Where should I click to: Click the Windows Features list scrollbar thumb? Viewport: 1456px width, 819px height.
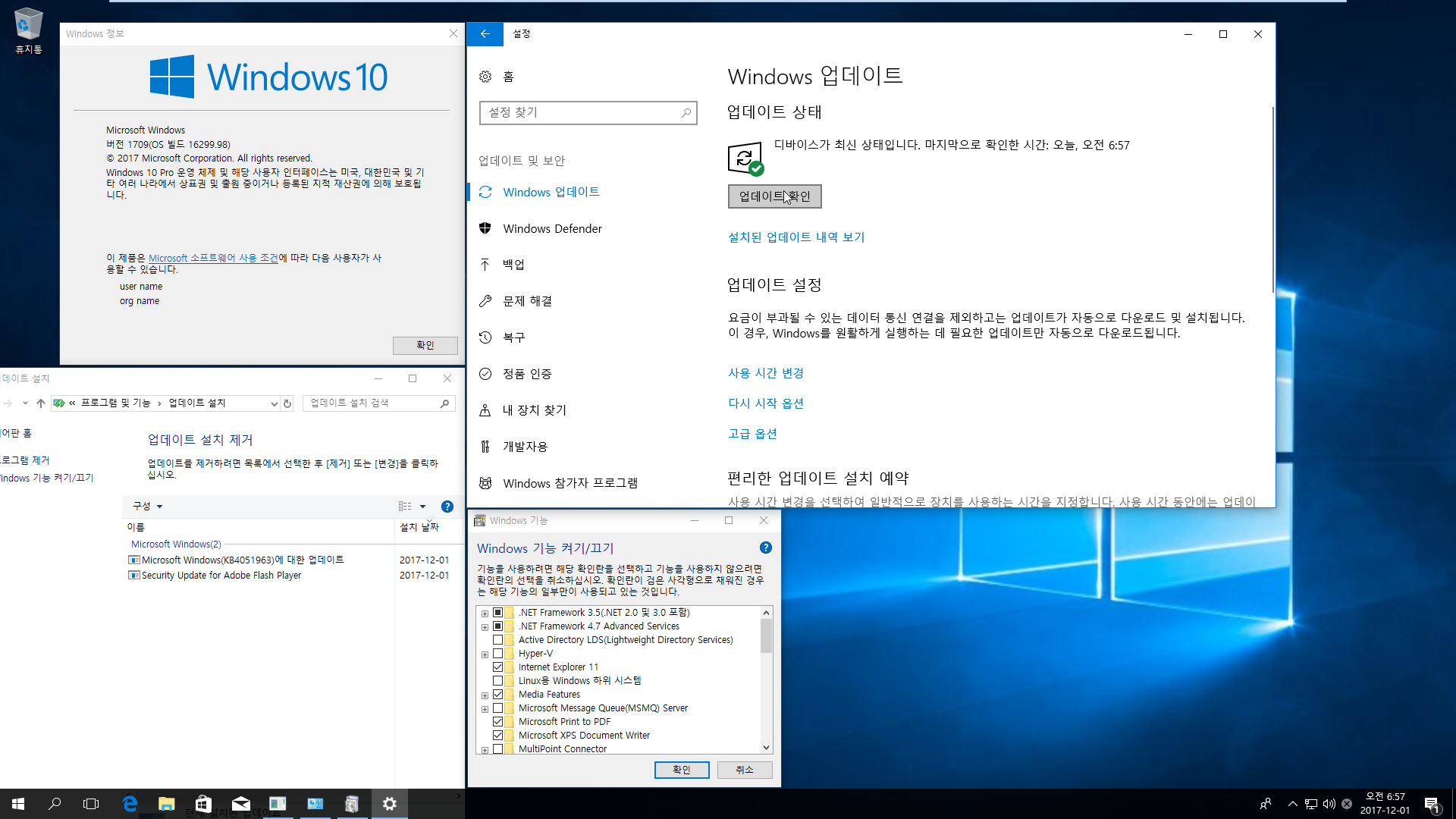766,635
